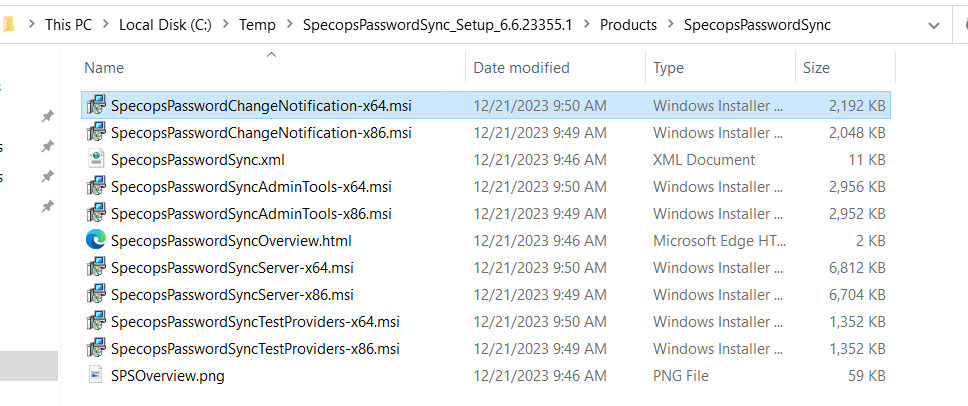
Task: Click date modified of SPSOverview.png
Action: pyautogui.click(x=540, y=375)
